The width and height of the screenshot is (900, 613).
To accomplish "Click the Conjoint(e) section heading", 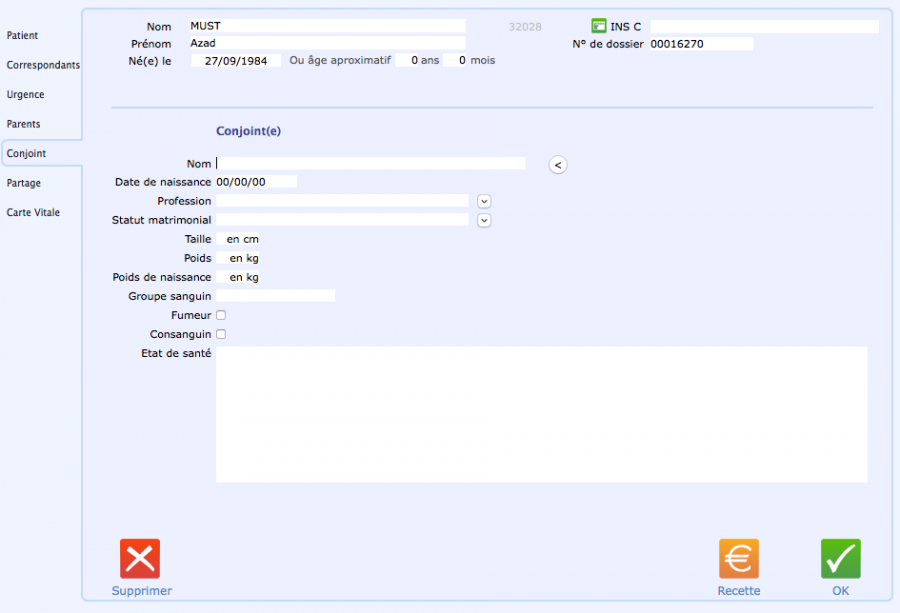I will [x=249, y=131].
